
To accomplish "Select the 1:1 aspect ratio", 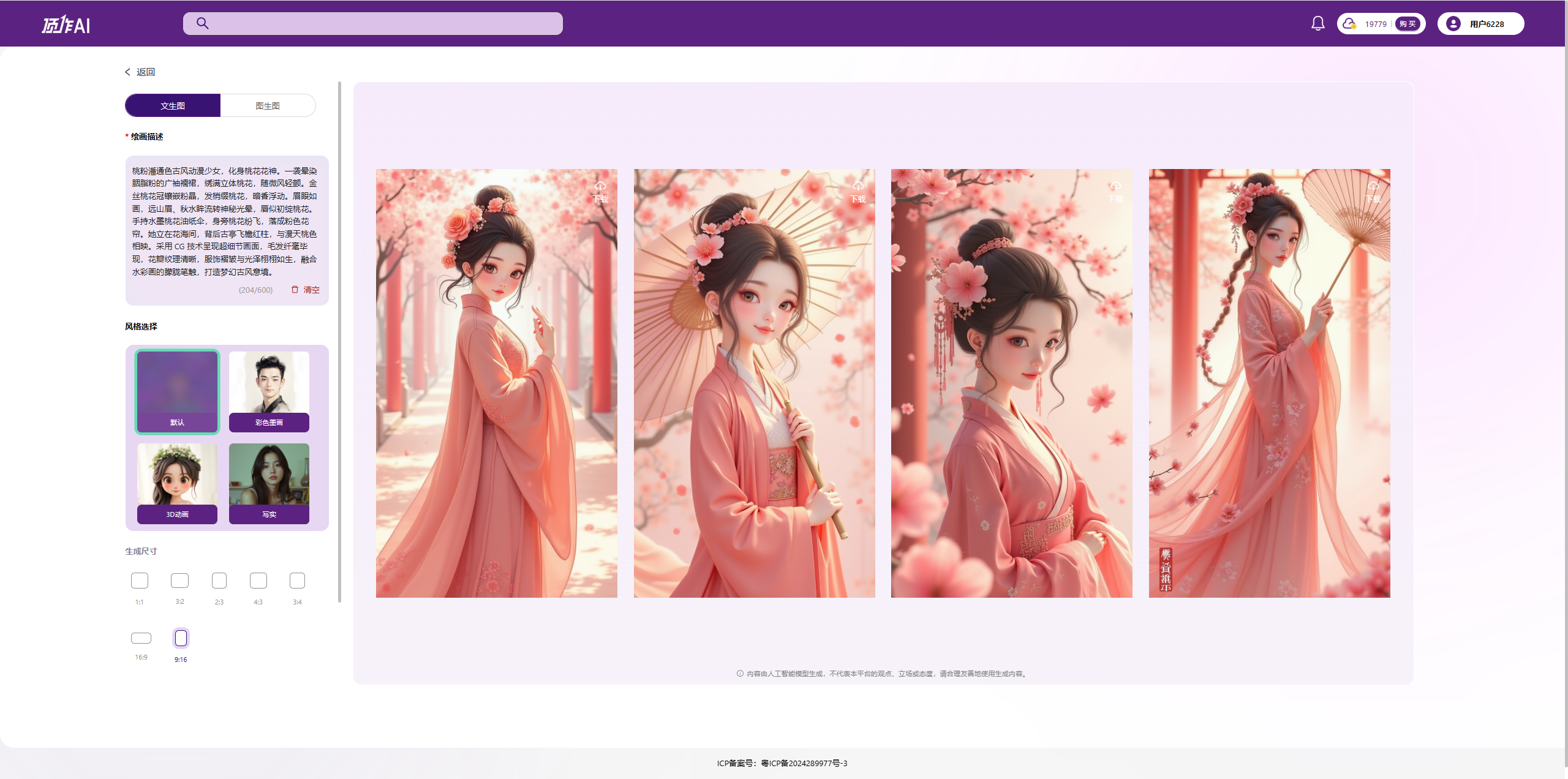I will click(140, 581).
